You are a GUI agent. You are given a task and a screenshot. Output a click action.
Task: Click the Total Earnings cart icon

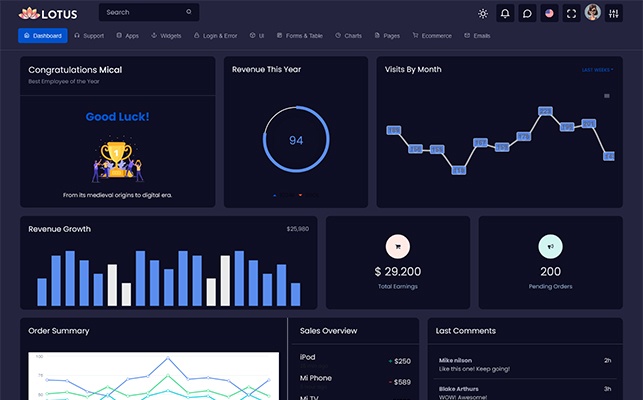click(x=397, y=246)
